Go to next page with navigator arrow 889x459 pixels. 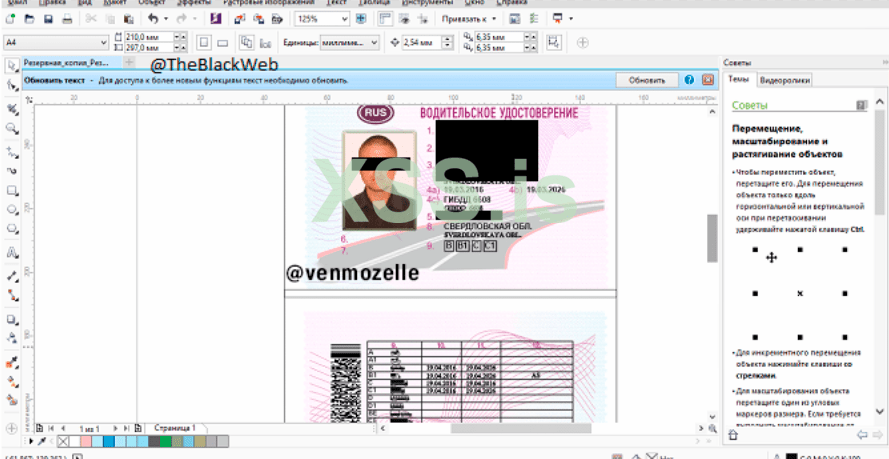[x=115, y=429]
